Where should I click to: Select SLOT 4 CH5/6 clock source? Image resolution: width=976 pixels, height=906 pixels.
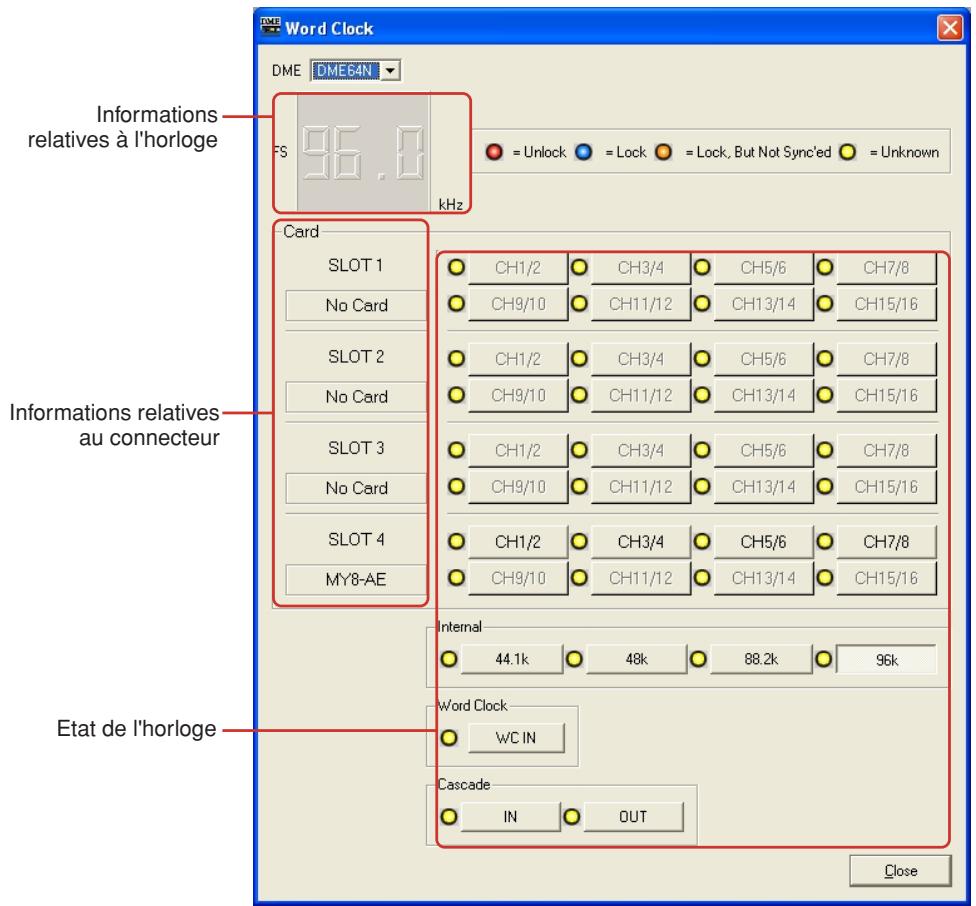763,542
